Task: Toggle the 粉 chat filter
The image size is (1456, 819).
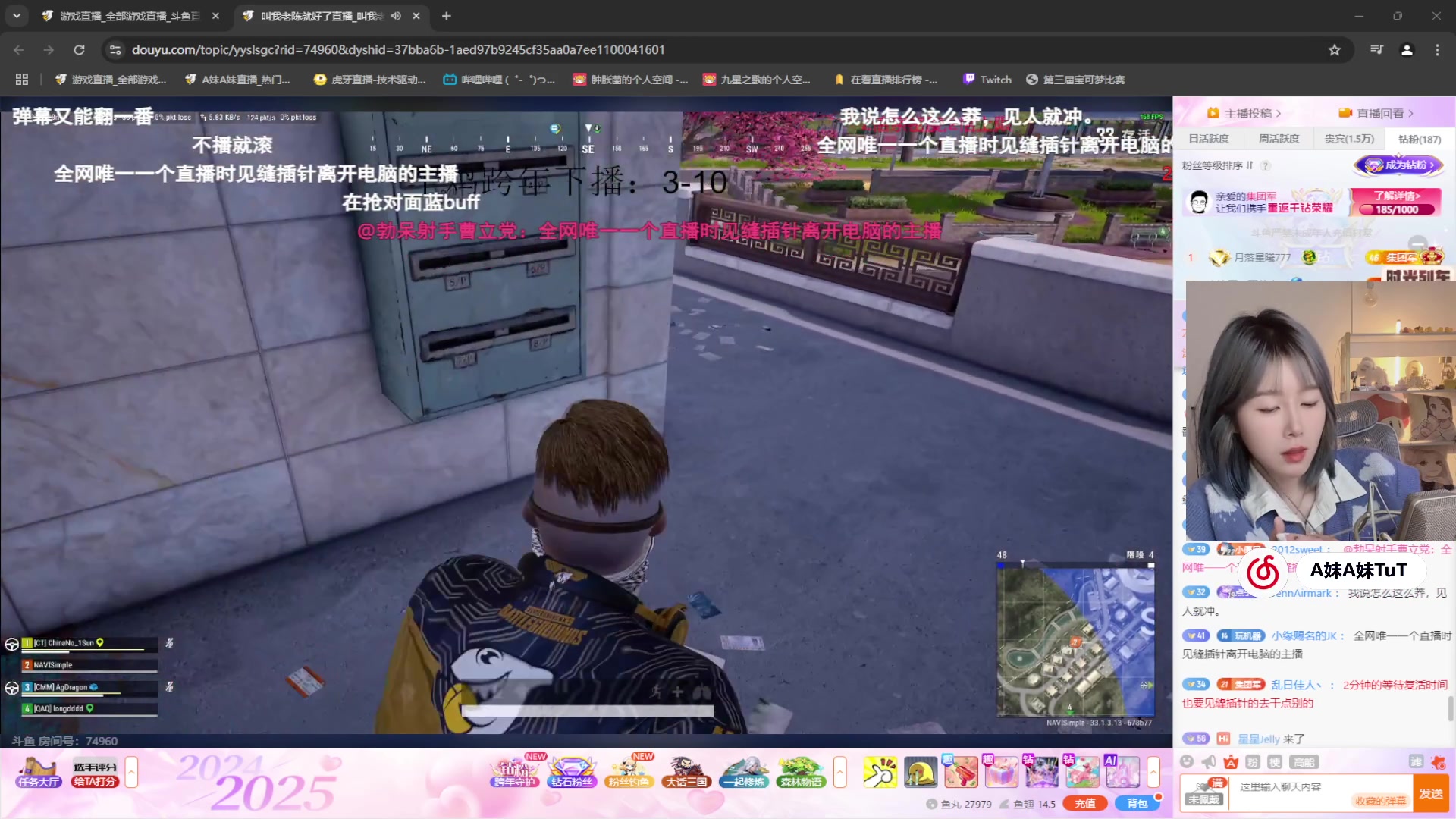Action: point(1252,761)
